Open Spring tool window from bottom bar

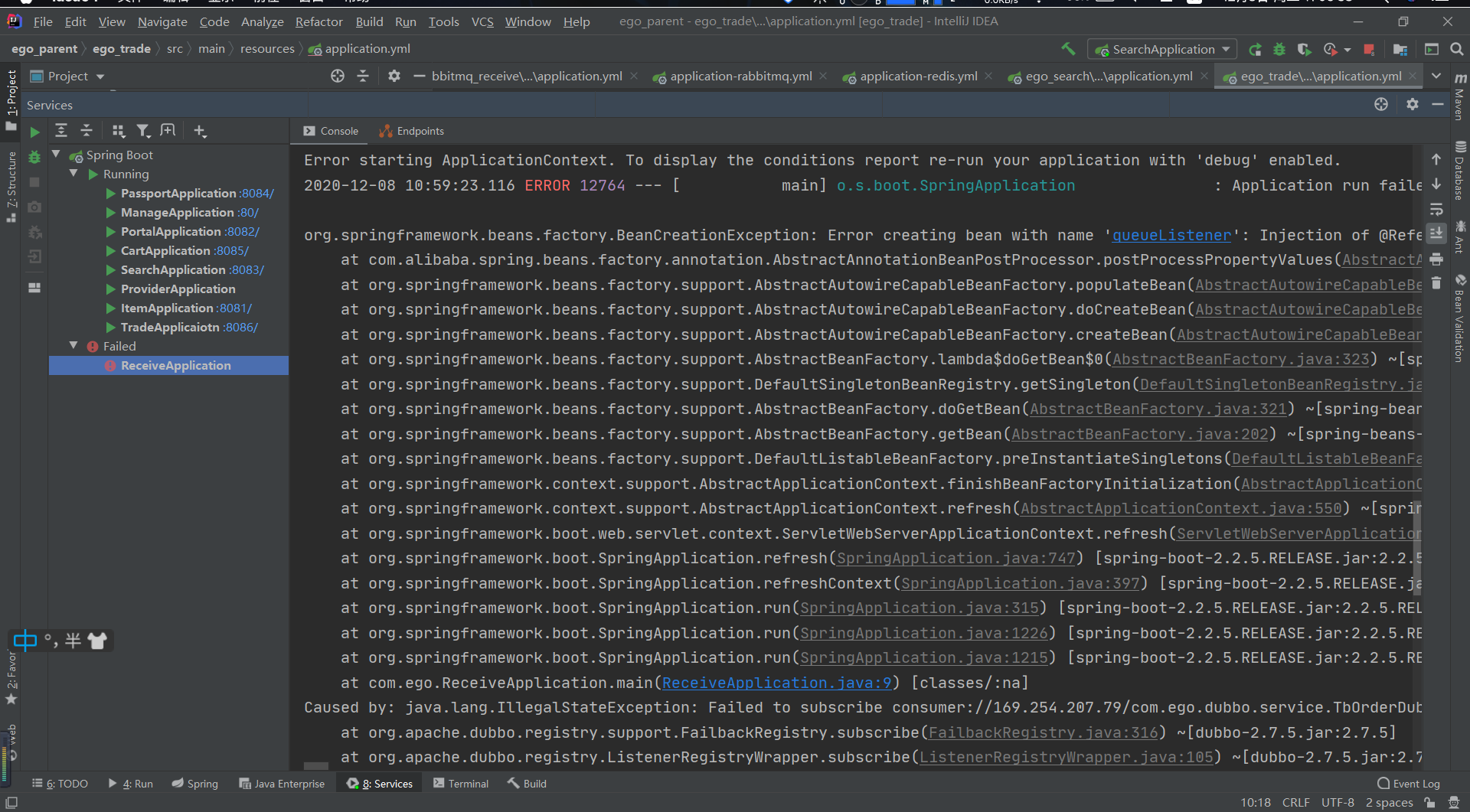(x=194, y=784)
